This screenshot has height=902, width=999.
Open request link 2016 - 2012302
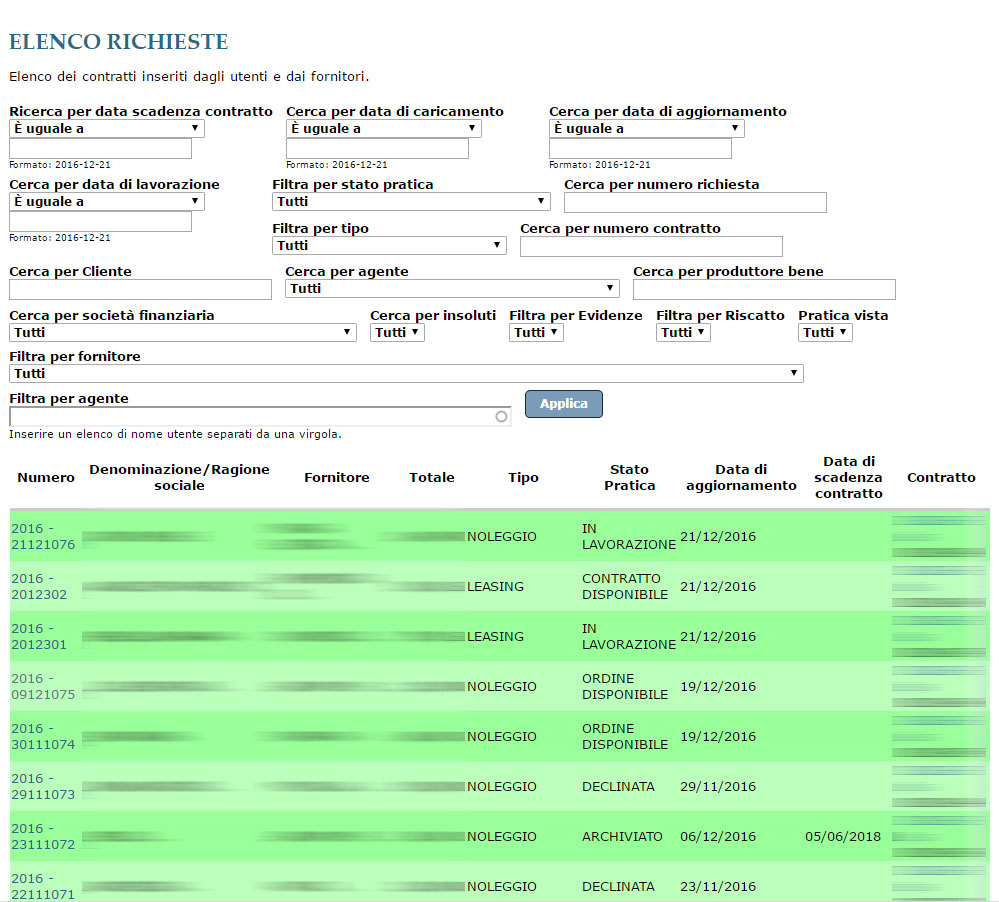(x=39, y=586)
